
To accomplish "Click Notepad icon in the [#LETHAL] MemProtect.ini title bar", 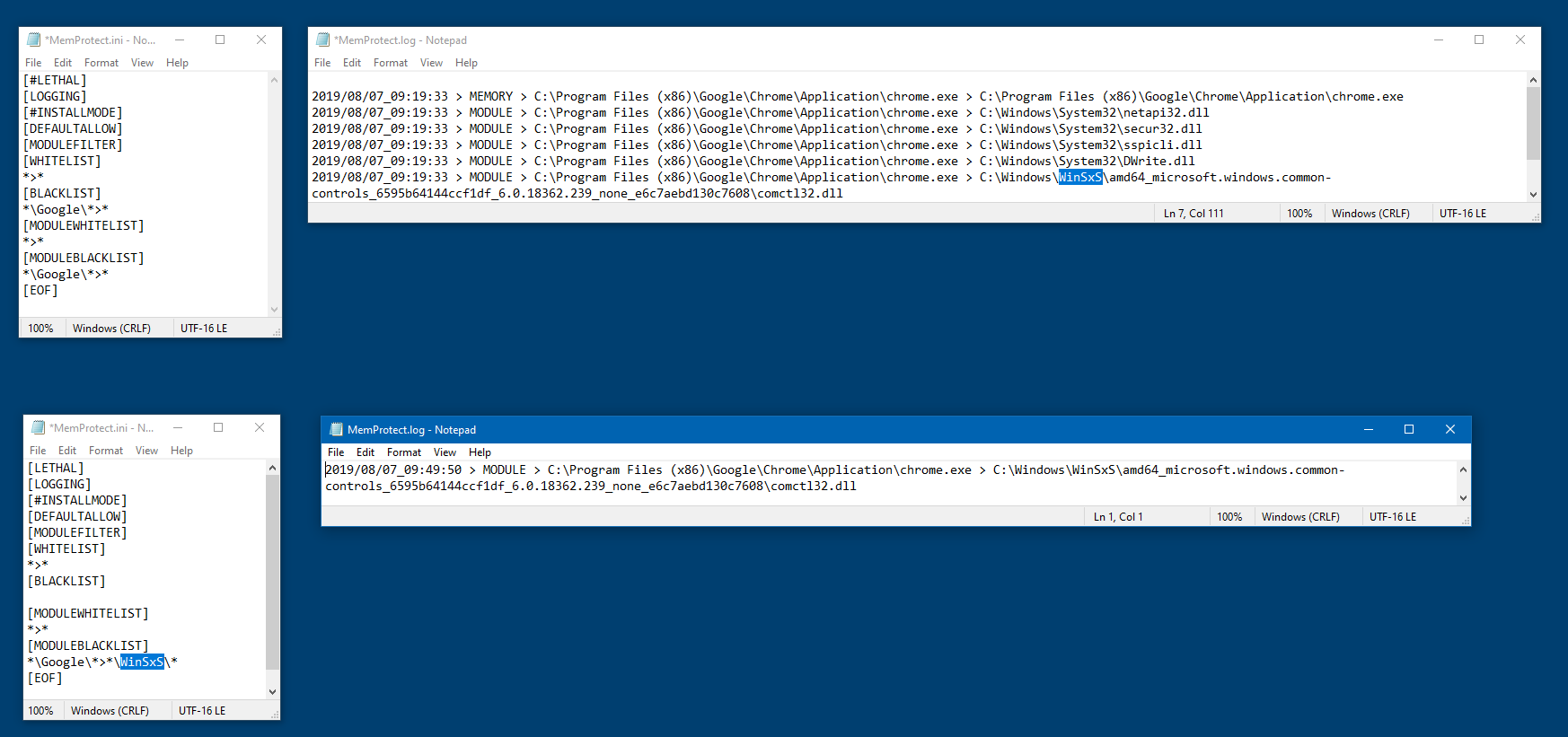I will click(x=34, y=39).
